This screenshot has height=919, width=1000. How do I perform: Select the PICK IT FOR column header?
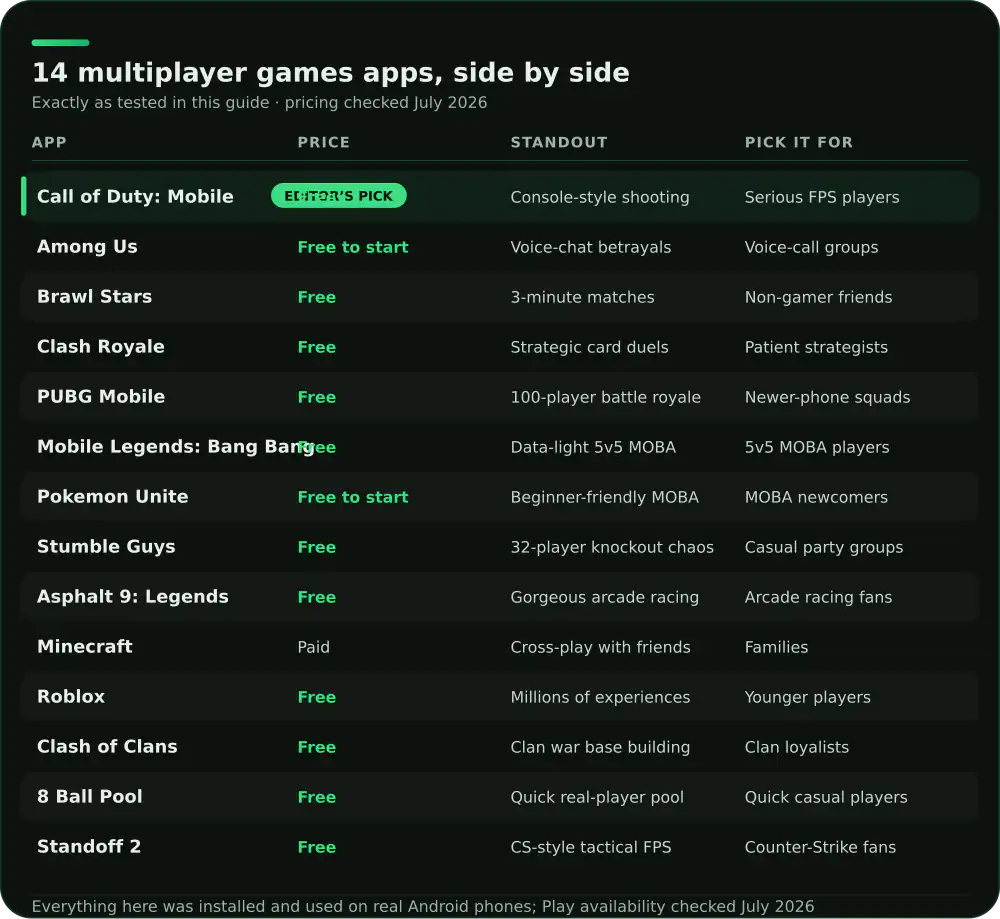click(x=798, y=142)
